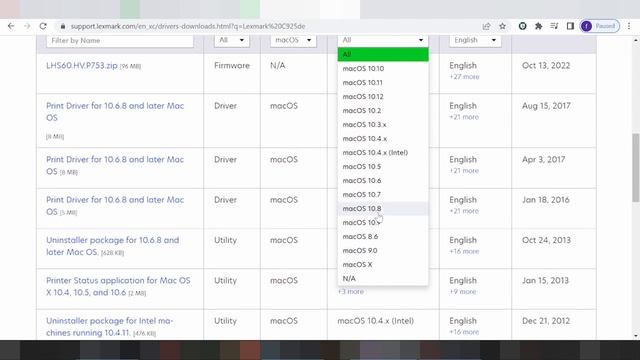640x360 pixels.
Task: Open the media control icon
Action: (554, 26)
